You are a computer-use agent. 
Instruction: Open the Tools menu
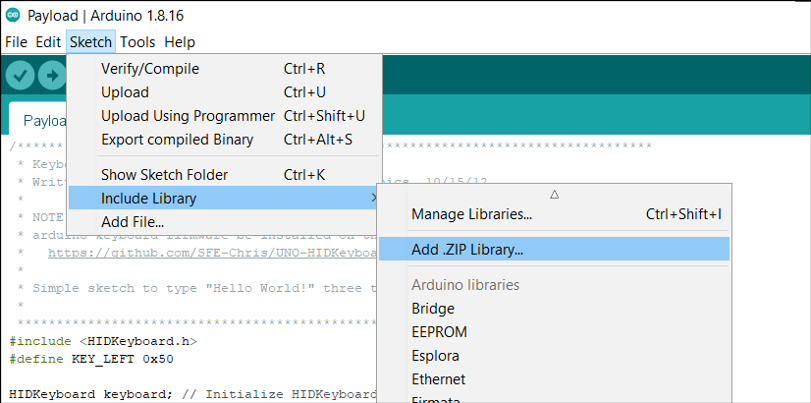138,42
